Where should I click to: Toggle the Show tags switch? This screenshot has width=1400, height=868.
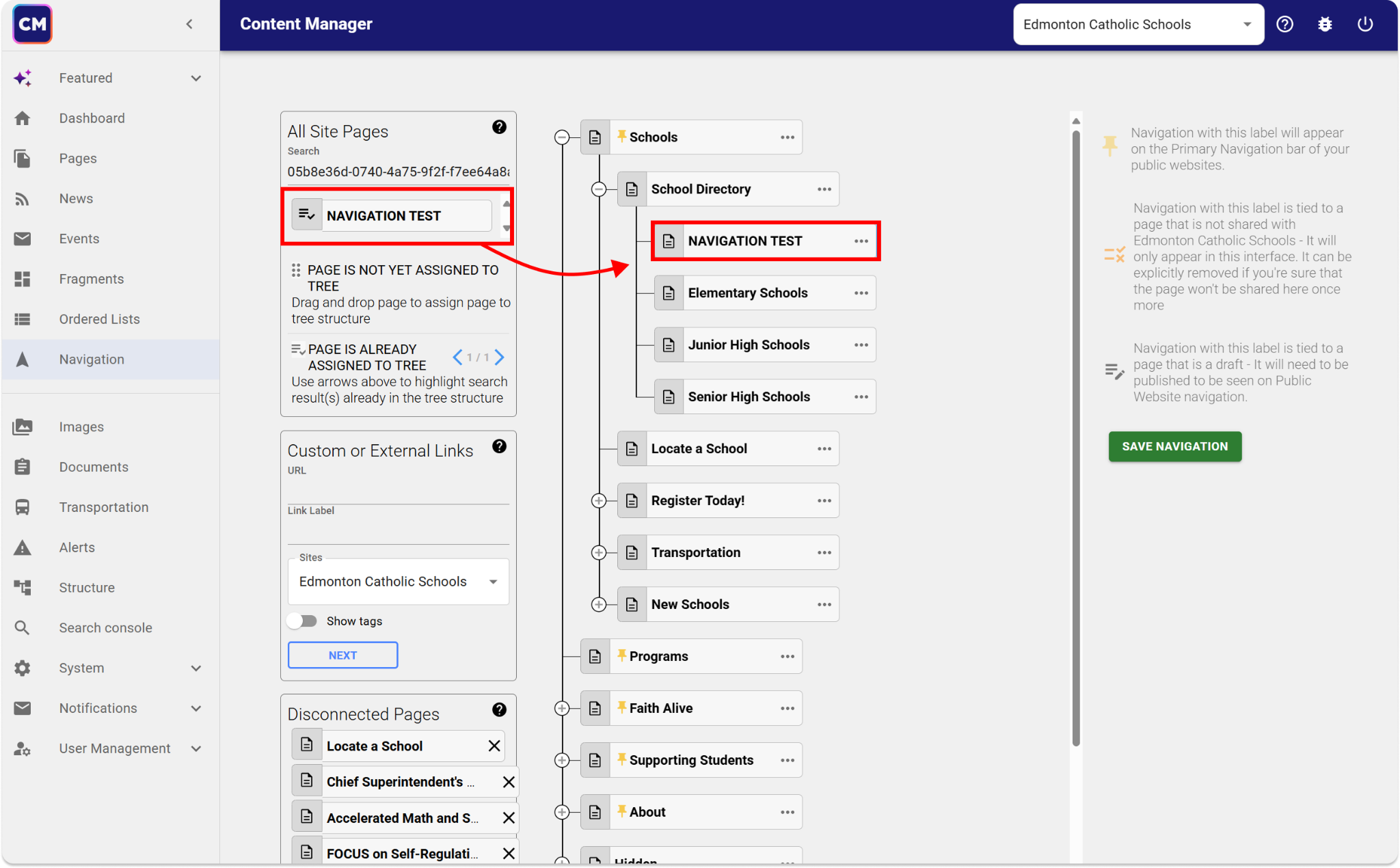click(x=302, y=621)
